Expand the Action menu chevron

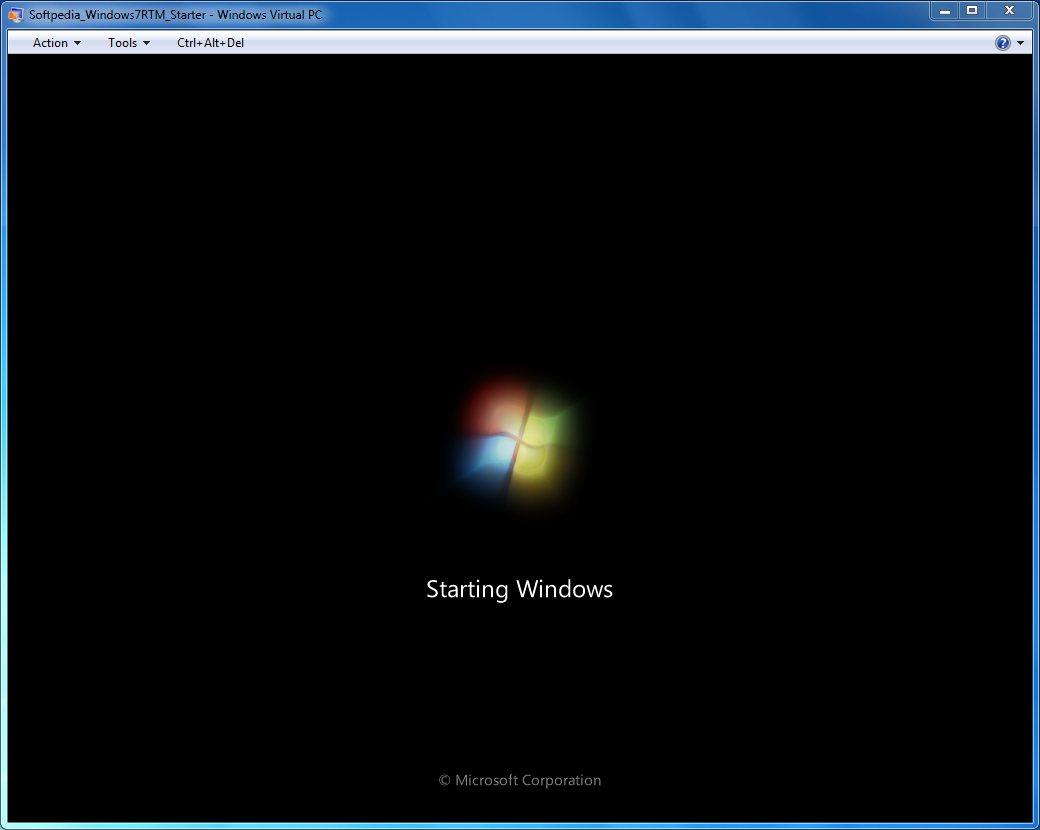pyautogui.click(x=75, y=43)
